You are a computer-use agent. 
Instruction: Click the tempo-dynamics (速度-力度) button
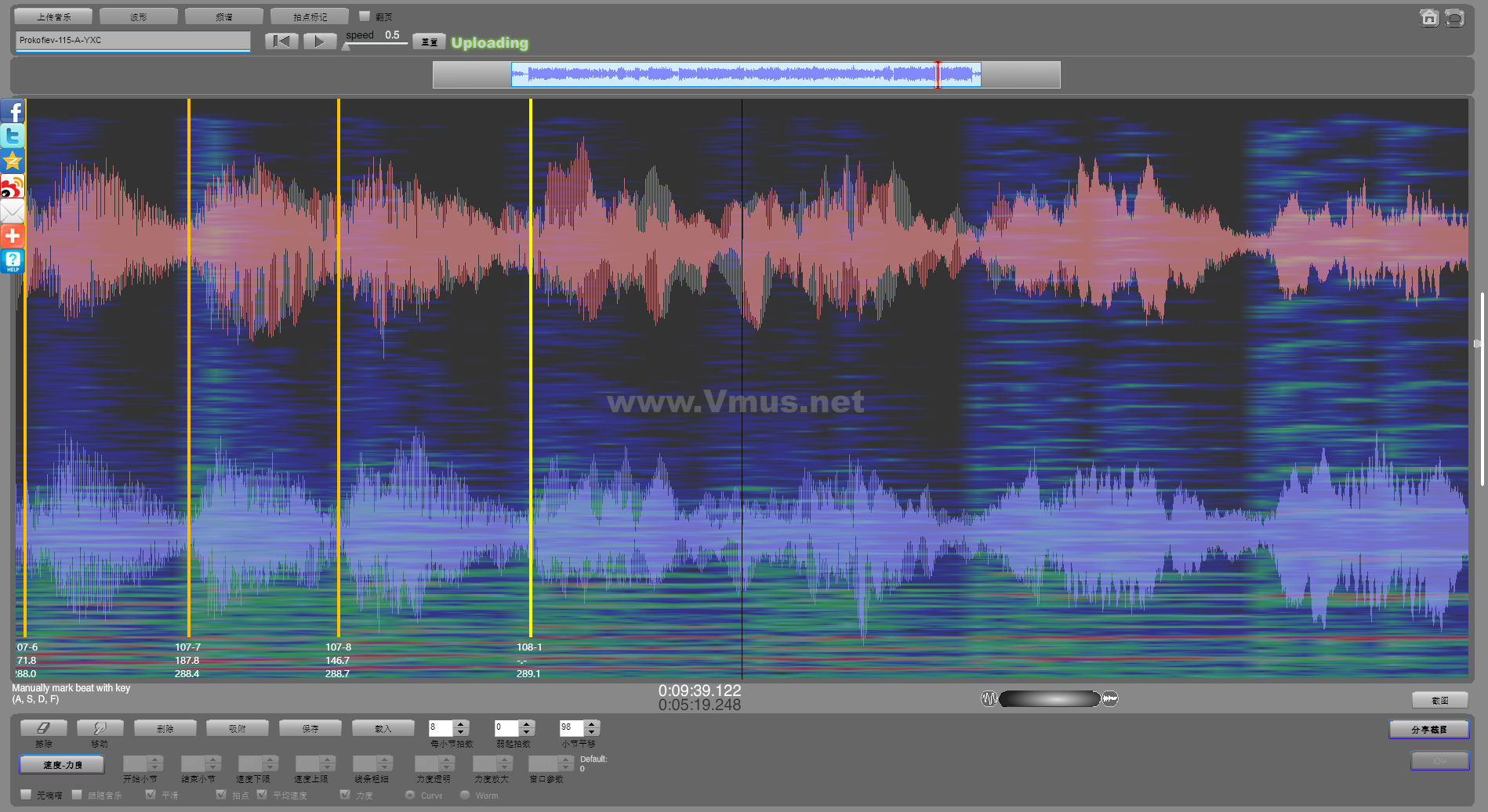pos(62,765)
